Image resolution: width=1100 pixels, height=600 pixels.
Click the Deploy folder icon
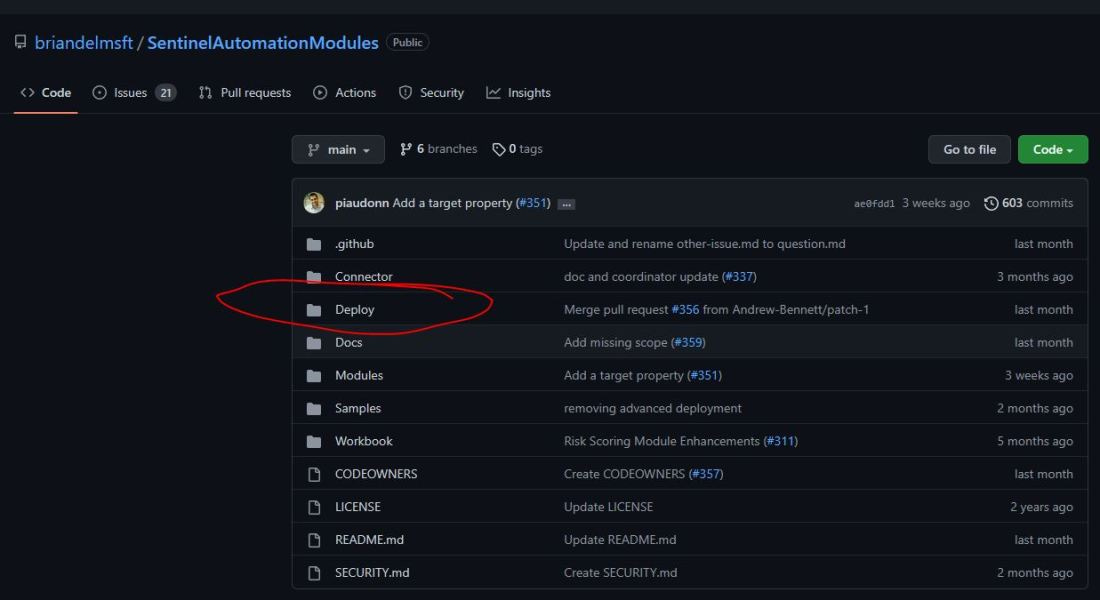click(x=314, y=309)
